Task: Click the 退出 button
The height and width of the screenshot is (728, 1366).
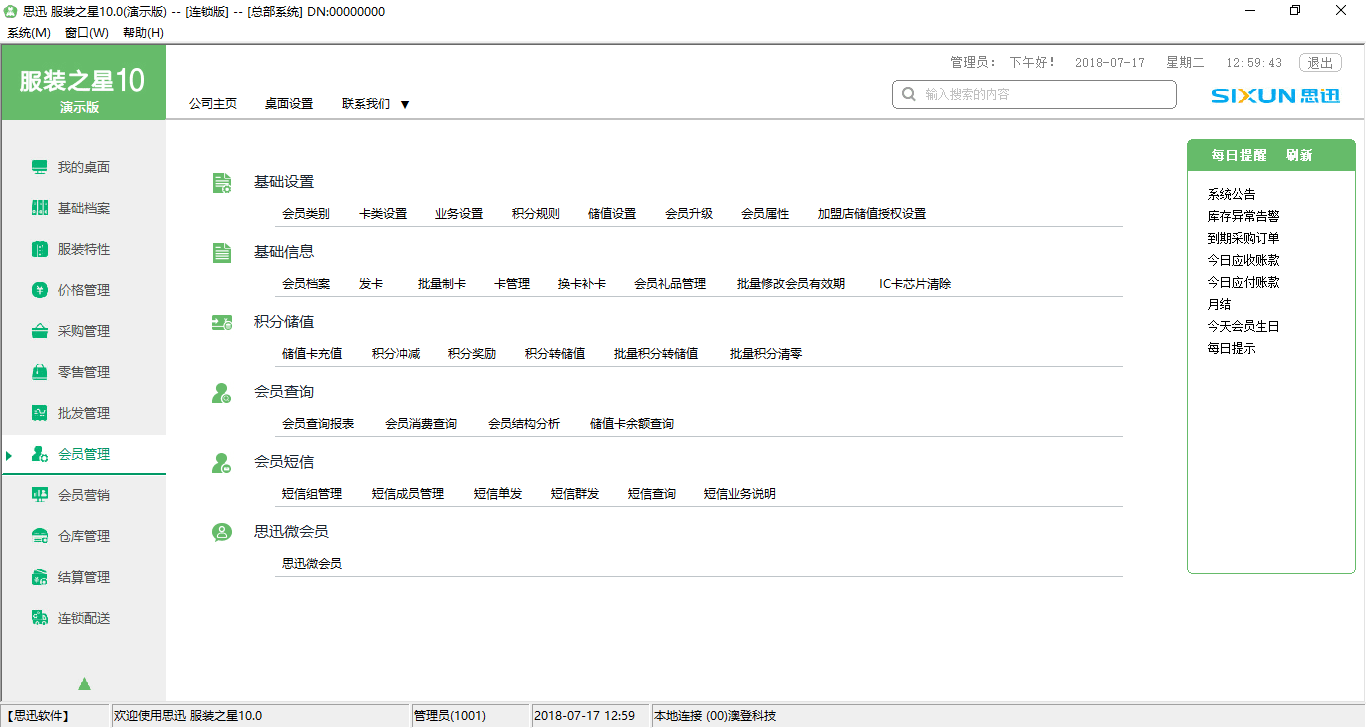Action: [x=1320, y=62]
